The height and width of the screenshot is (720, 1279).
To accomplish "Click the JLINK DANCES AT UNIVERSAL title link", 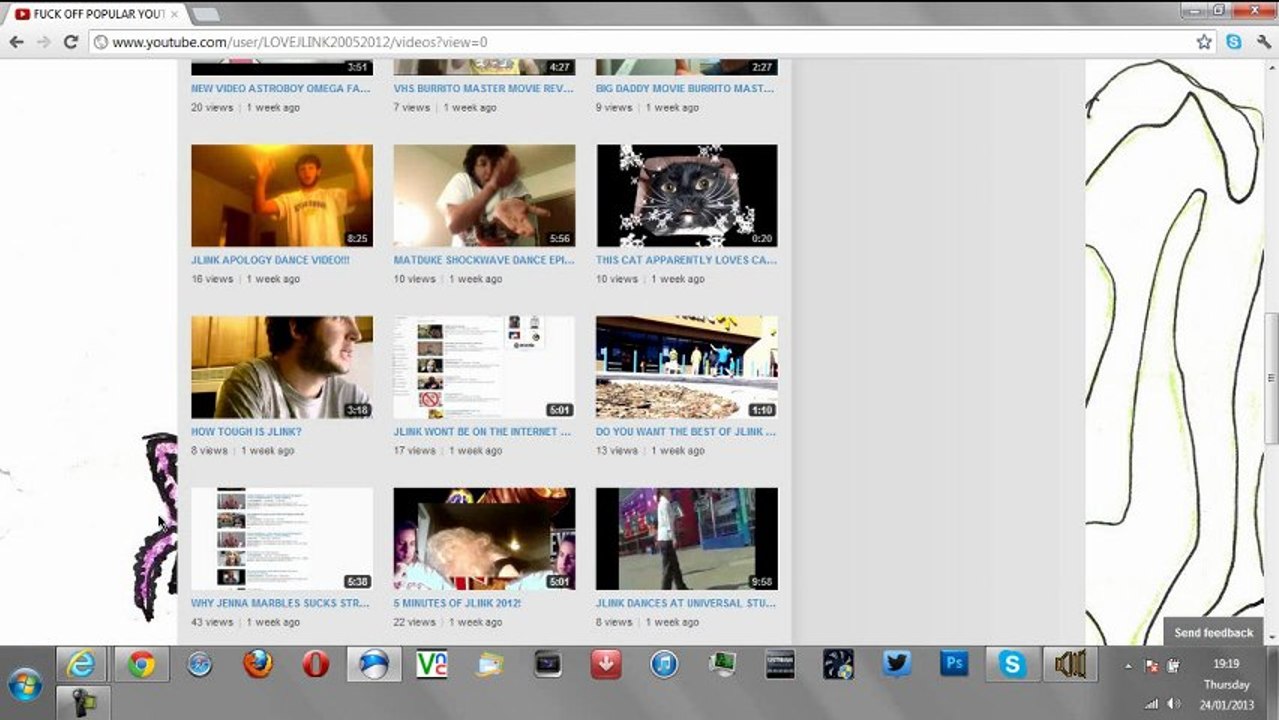I will (686, 603).
